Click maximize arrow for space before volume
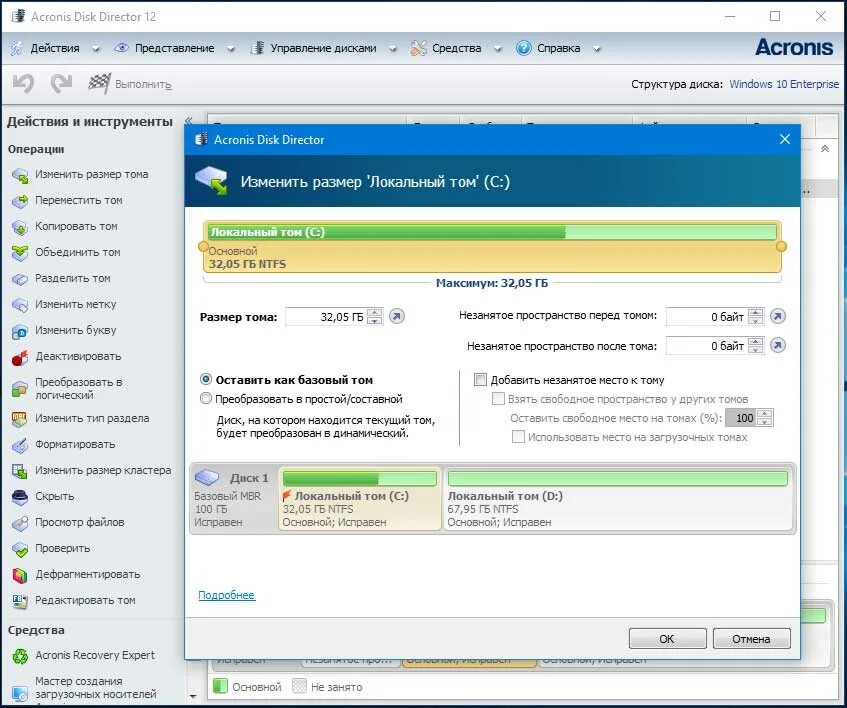847x708 pixels. (x=778, y=316)
